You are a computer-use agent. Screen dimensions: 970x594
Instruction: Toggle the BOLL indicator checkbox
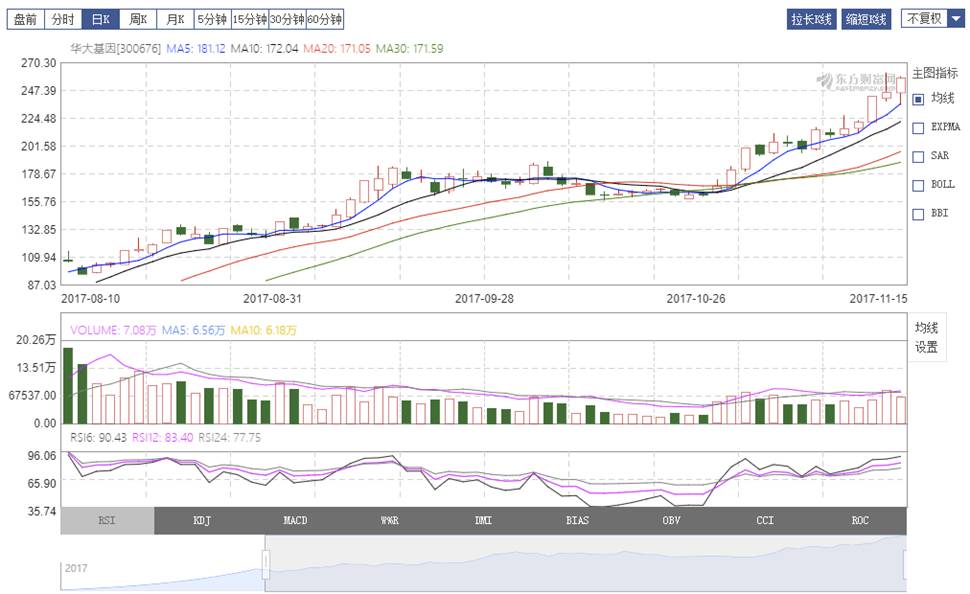pyautogui.click(x=918, y=185)
